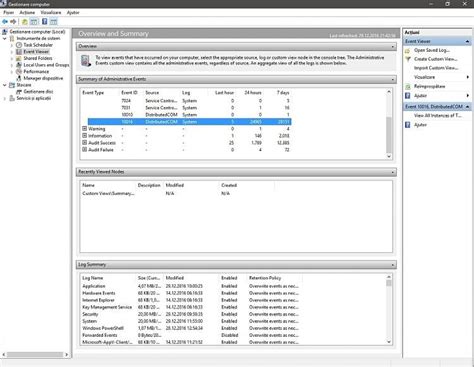The height and width of the screenshot is (367, 474).
Task: Click the Create Custom View filter icon
Action: [407, 59]
